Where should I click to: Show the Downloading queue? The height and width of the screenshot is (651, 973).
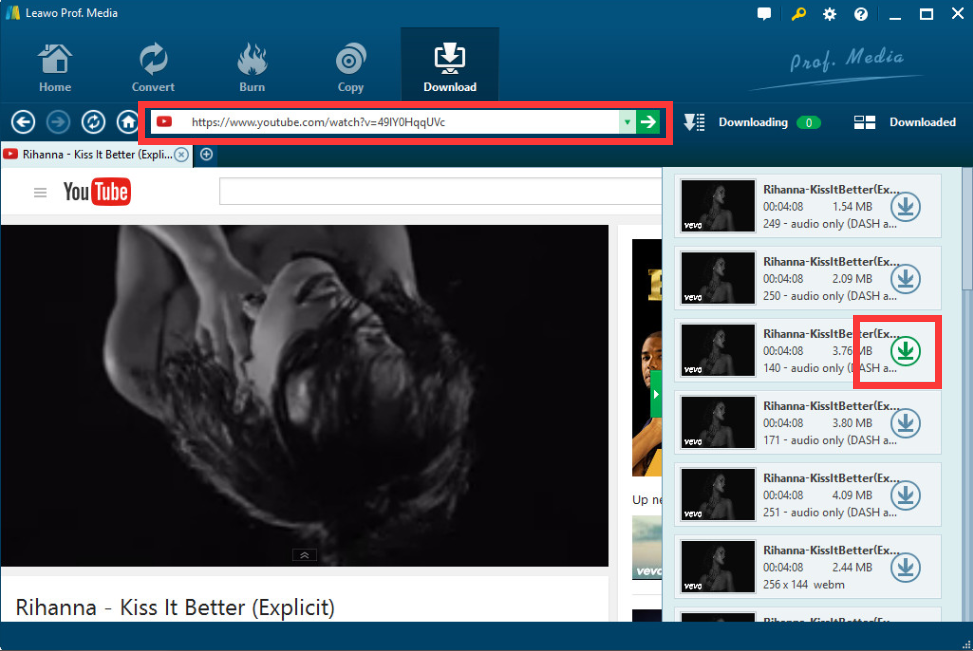pos(752,122)
